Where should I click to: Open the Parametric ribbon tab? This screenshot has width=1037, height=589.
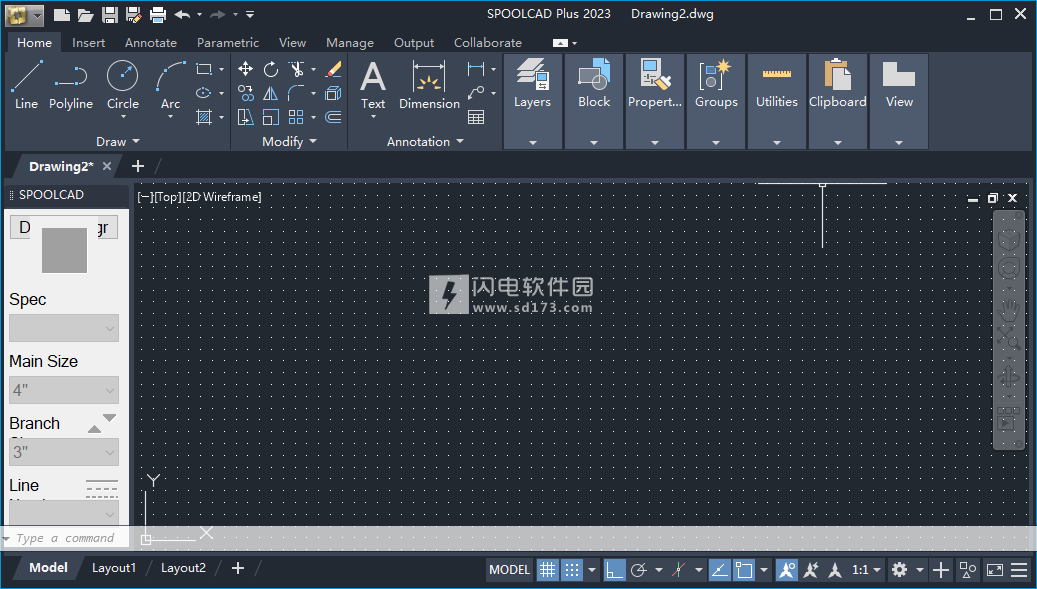point(228,42)
